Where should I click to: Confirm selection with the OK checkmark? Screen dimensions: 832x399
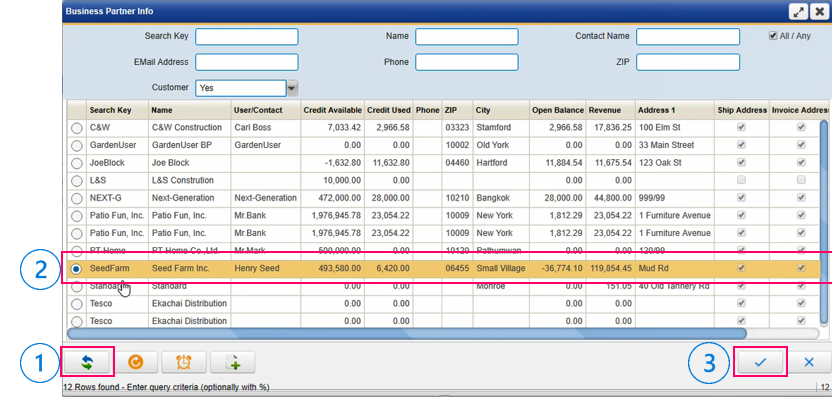[x=760, y=362]
